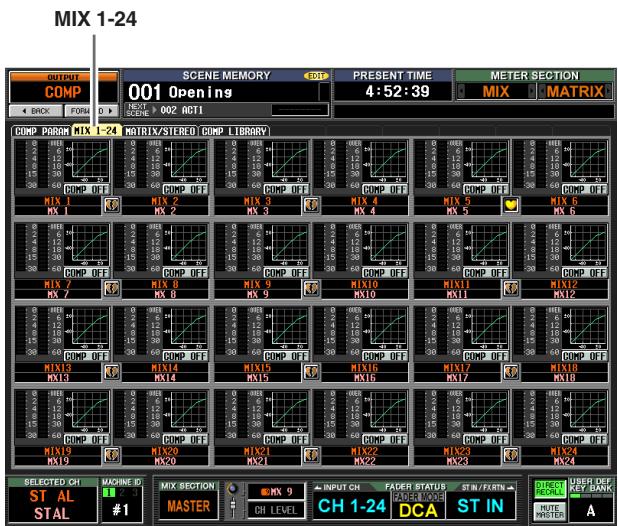
Task: Open the COMP LIBRARY tab
Action: coord(235,131)
